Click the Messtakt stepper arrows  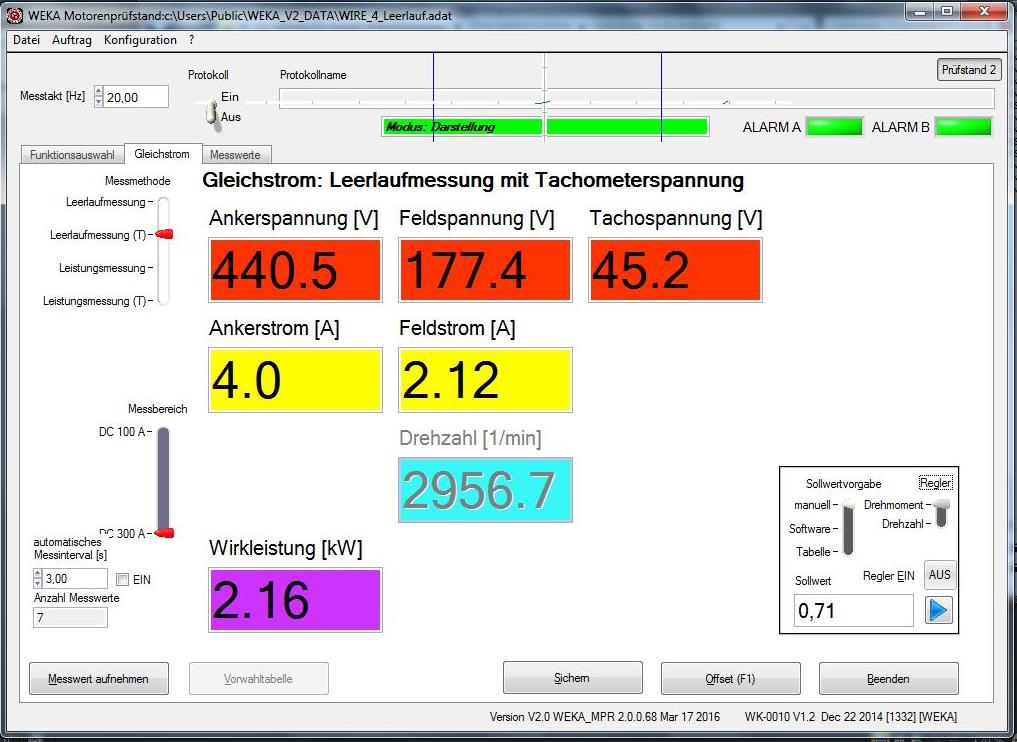tap(98, 97)
